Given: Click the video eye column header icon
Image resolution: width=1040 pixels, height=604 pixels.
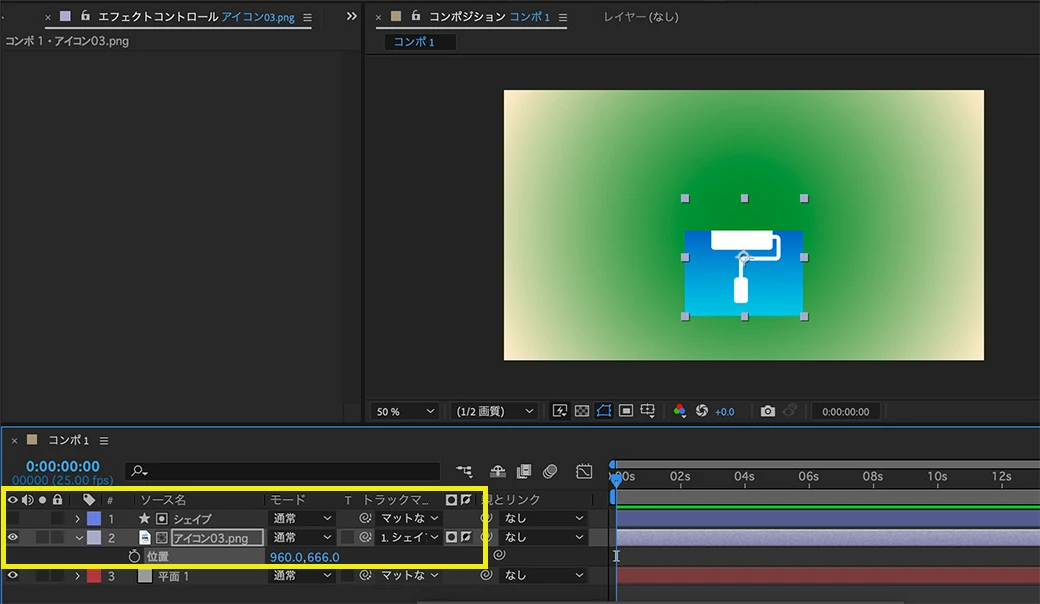Looking at the screenshot, I should pos(13,499).
